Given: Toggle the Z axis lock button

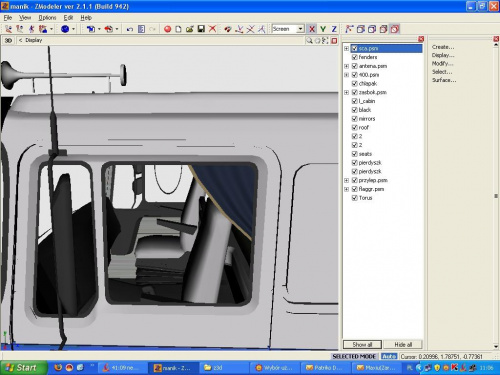Looking at the screenshot, I should pyautogui.click(x=334, y=29).
